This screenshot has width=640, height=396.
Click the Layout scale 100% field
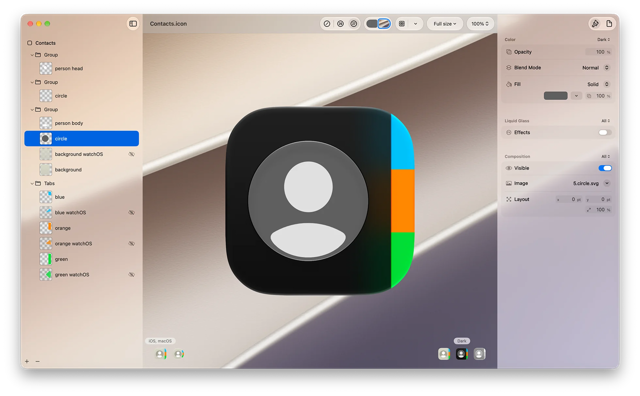click(599, 210)
